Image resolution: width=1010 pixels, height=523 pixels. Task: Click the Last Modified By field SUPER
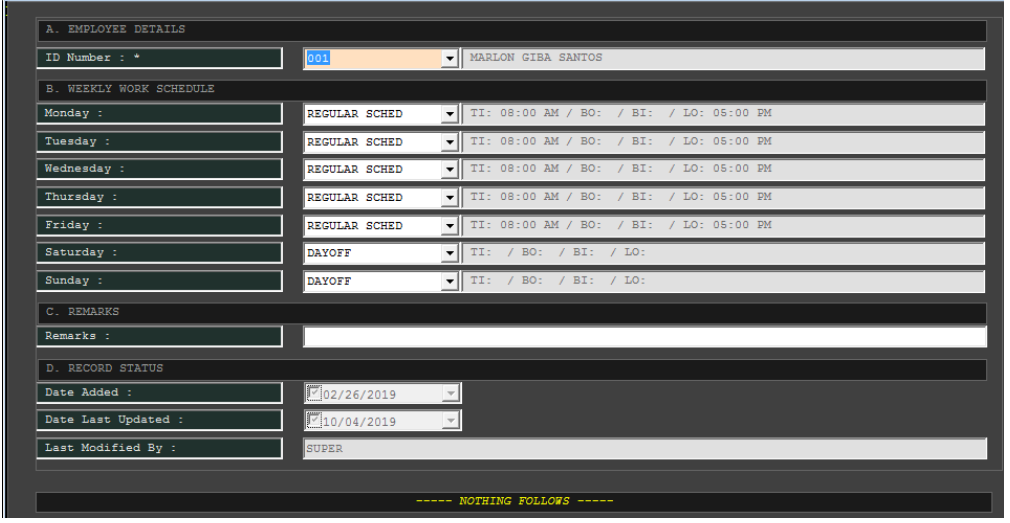tap(644, 449)
